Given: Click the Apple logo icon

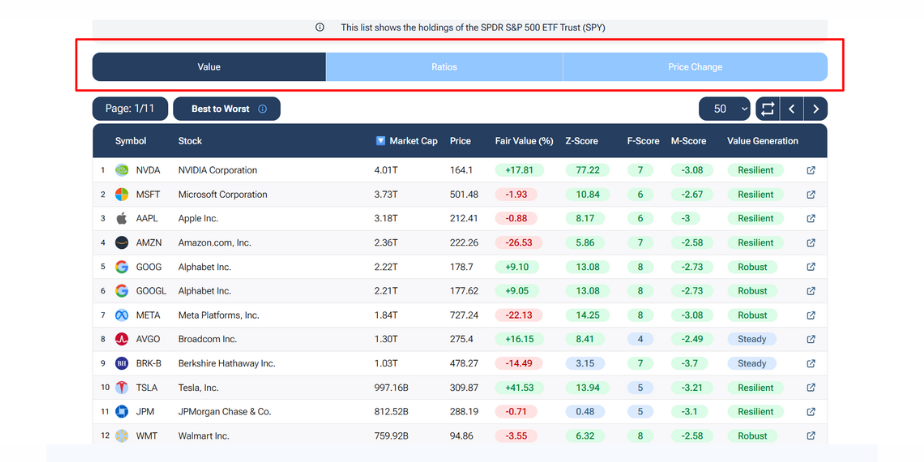Looking at the screenshot, I should coord(121,219).
